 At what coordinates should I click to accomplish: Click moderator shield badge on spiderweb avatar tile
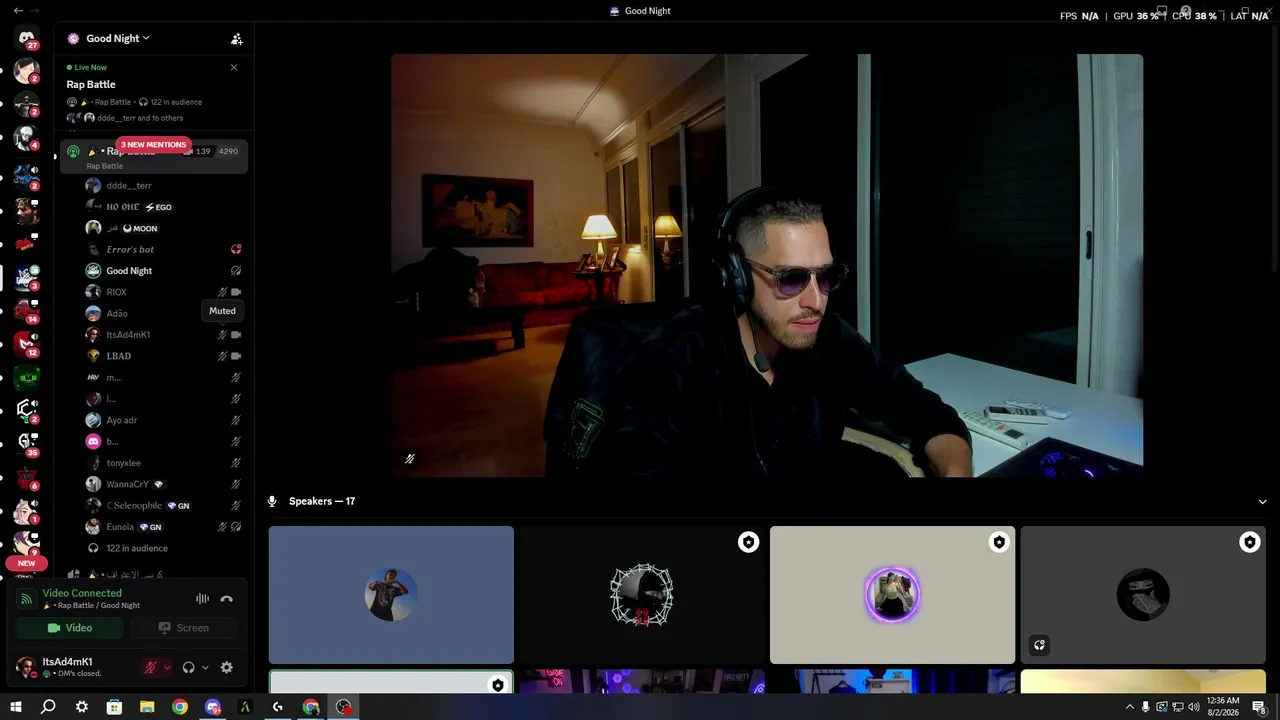coord(748,542)
